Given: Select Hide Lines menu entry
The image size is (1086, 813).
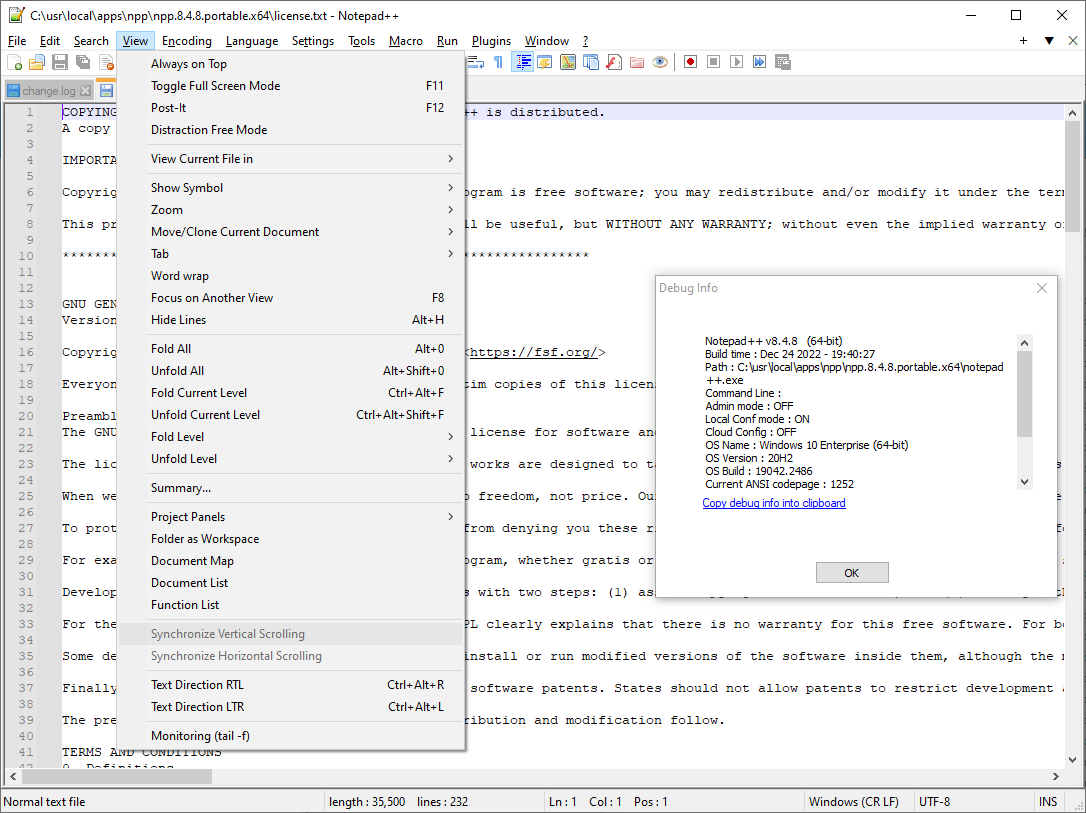Looking at the screenshot, I should (x=291, y=320).
